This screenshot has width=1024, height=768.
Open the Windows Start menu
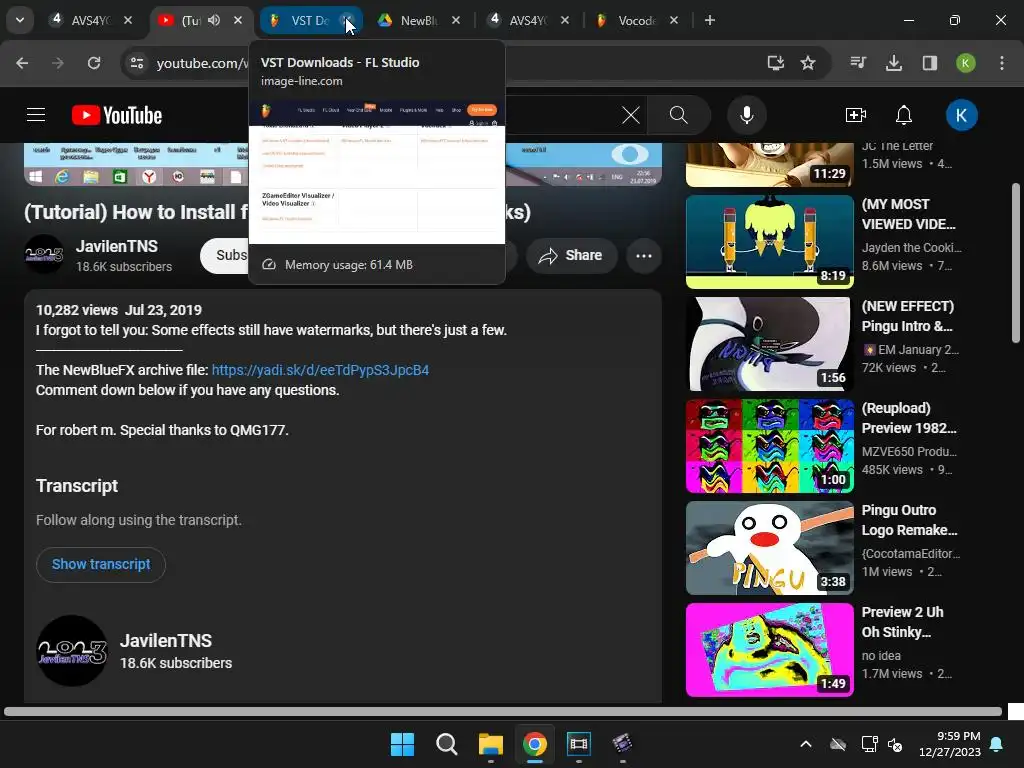tap(402, 744)
